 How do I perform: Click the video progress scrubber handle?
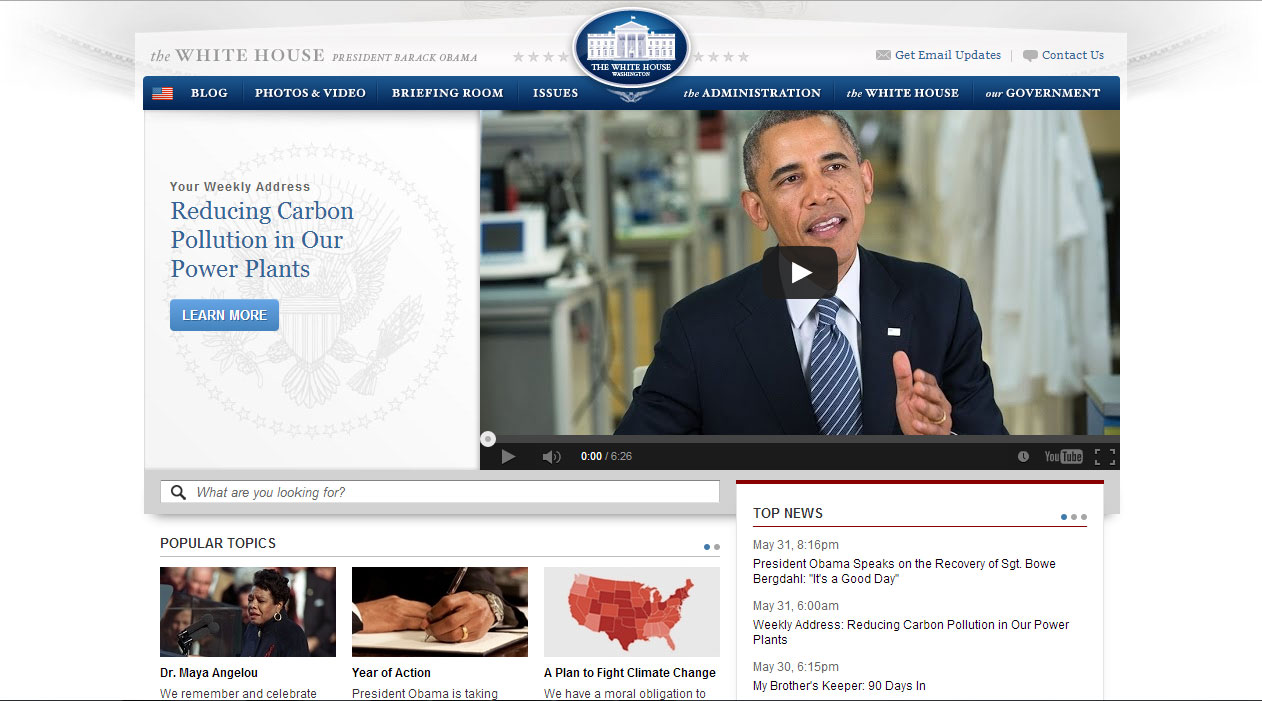[x=488, y=438]
